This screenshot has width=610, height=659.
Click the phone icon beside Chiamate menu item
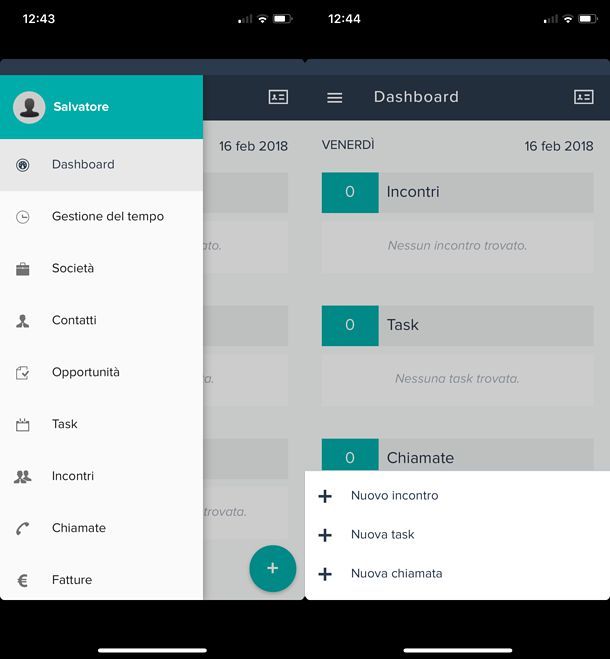pos(23,529)
